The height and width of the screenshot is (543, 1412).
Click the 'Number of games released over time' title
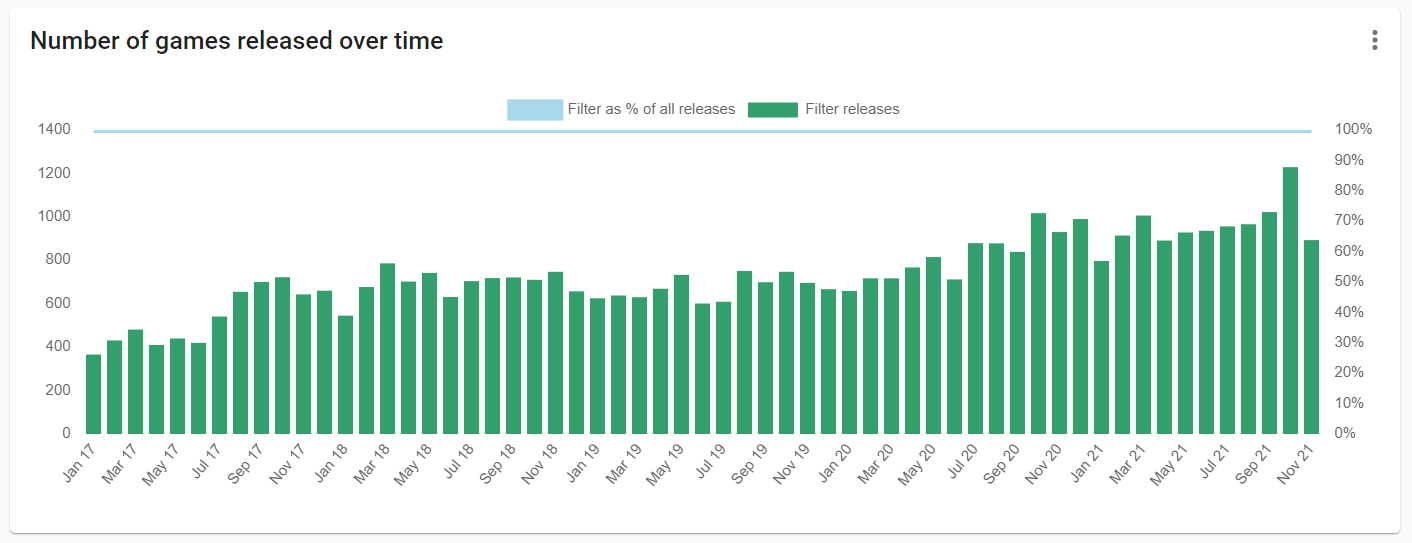(x=237, y=41)
